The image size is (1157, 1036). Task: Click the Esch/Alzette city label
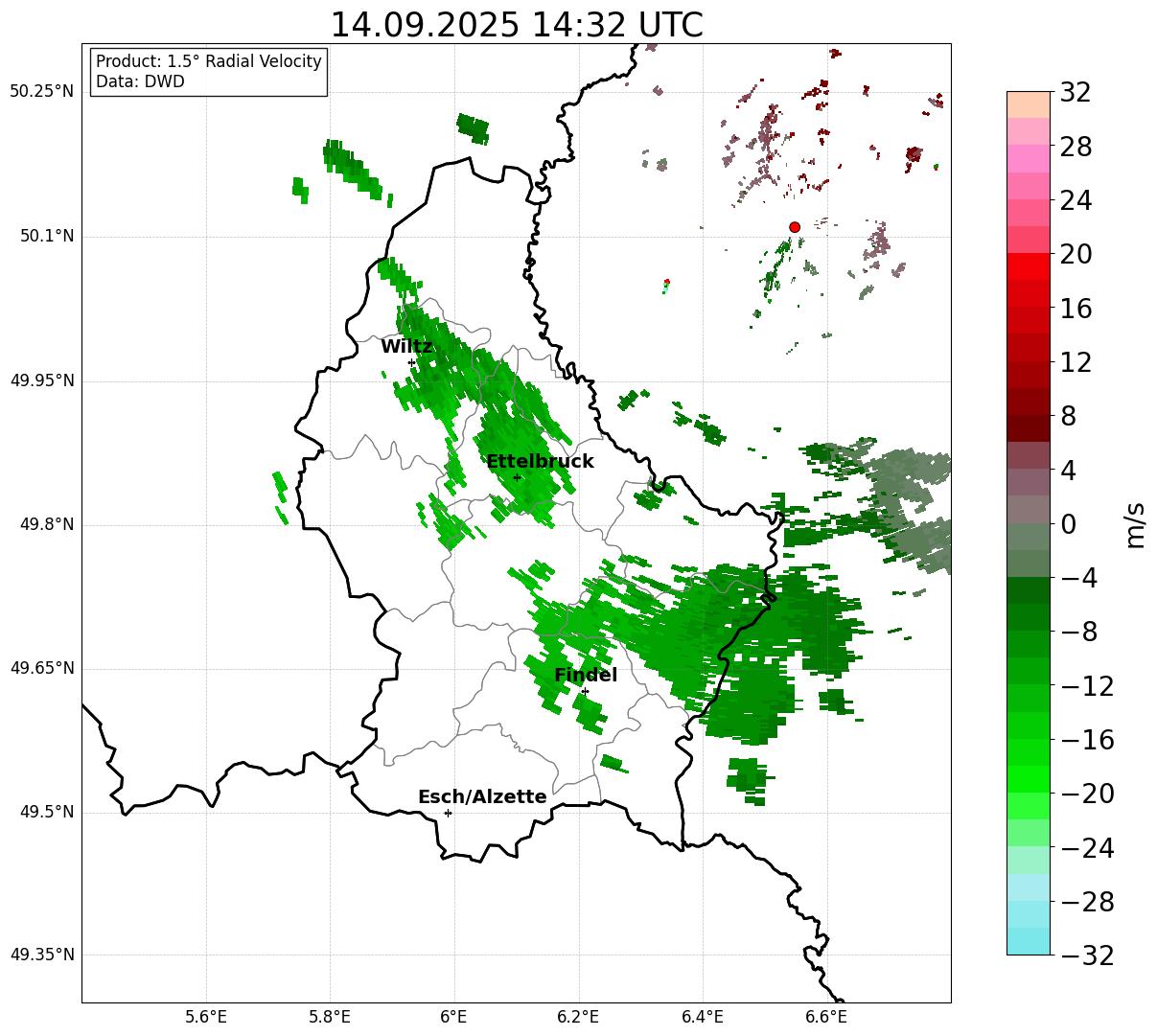click(482, 797)
